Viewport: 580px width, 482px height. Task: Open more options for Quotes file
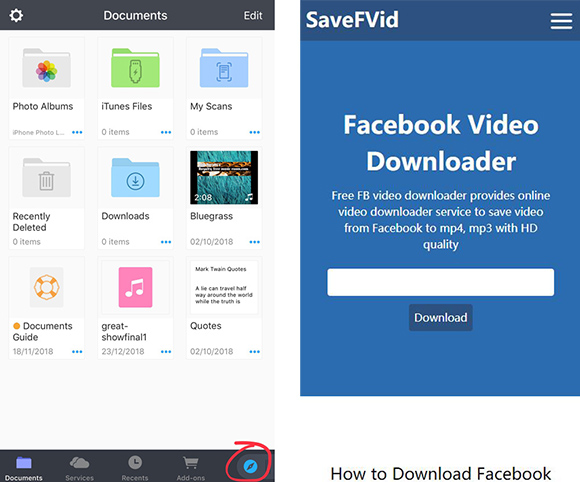(254, 352)
